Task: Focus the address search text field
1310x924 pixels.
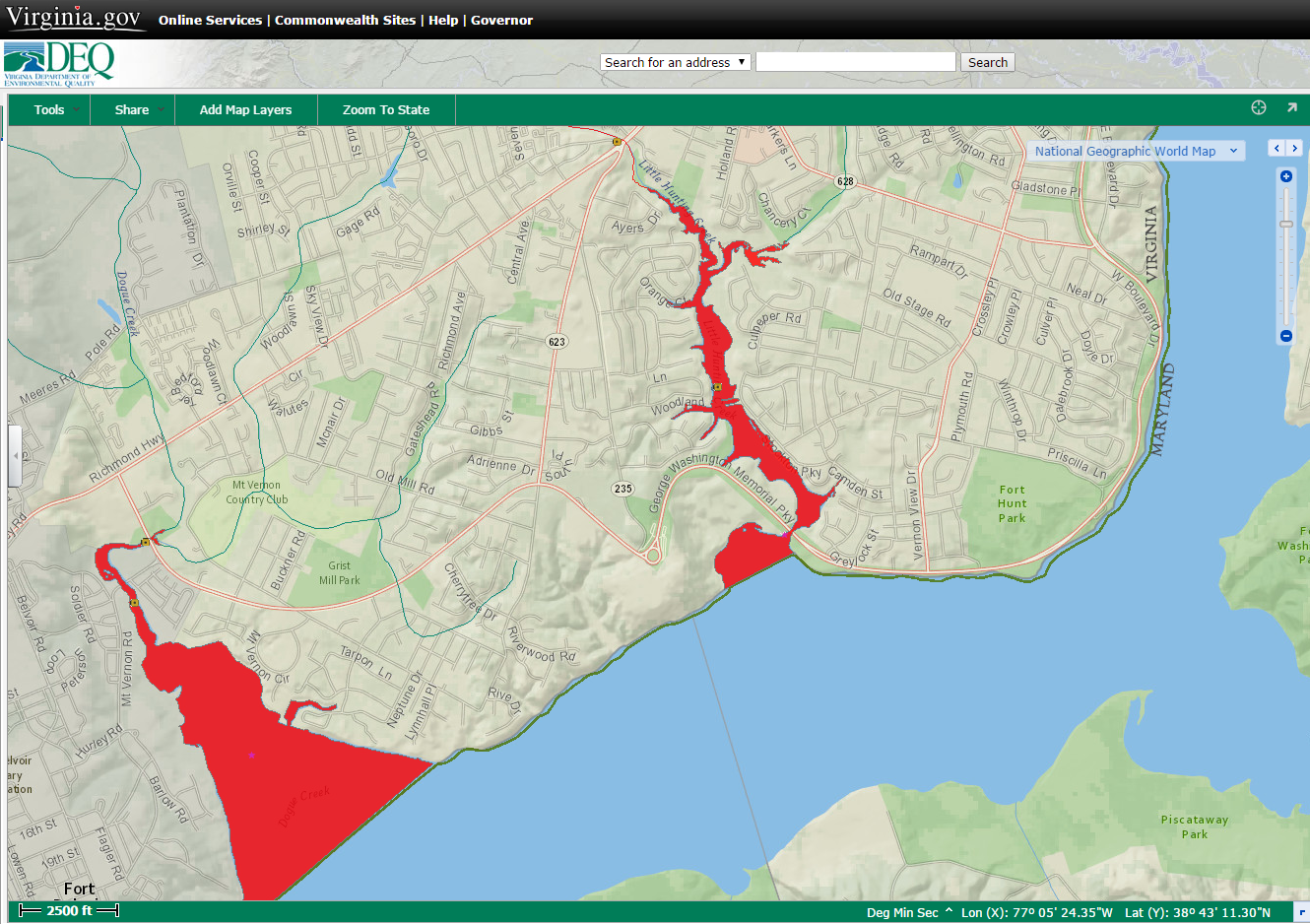Action: [x=856, y=62]
